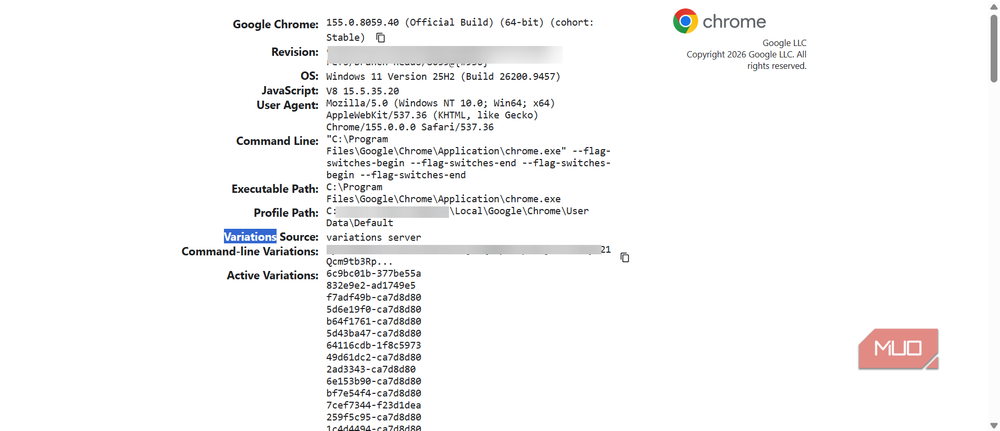The width and height of the screenshot is (1000, 431).
Task: Click the 'Executable Path:' label
Action: tap(275, 189)
